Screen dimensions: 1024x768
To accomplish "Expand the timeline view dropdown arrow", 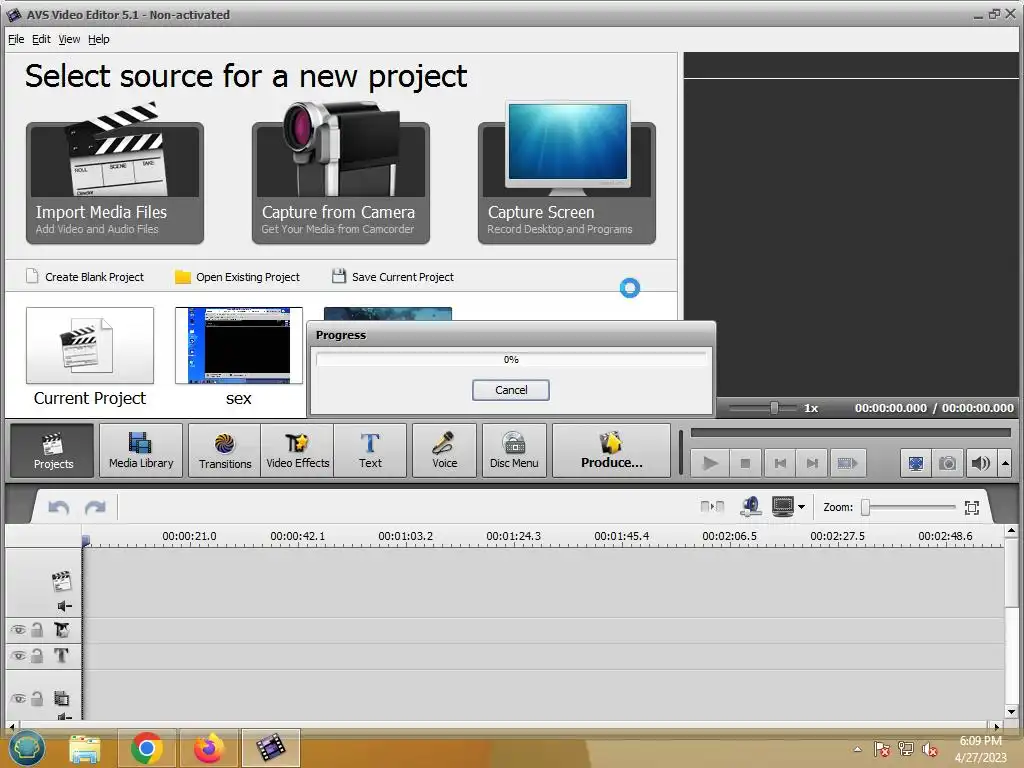I will 801,507.
